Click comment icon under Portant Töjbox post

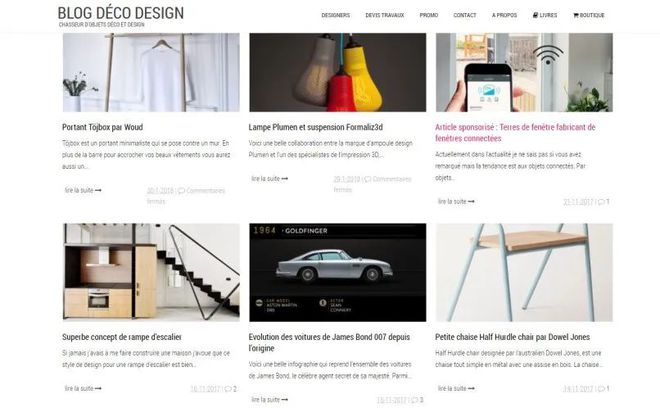tap(181, 191)
